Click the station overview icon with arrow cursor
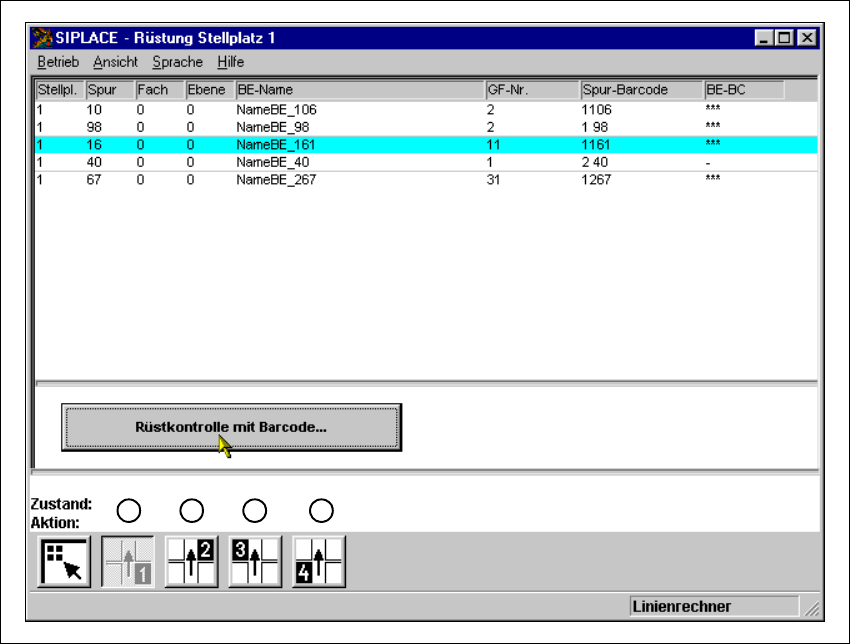The width and height of the screenshot is (850, 644). 65,562
